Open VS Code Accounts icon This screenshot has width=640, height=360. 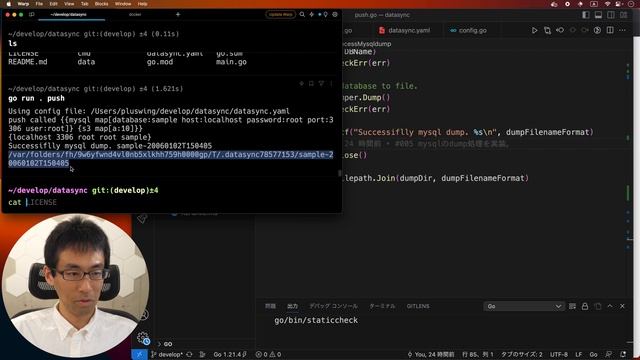[x=144, y=315]
